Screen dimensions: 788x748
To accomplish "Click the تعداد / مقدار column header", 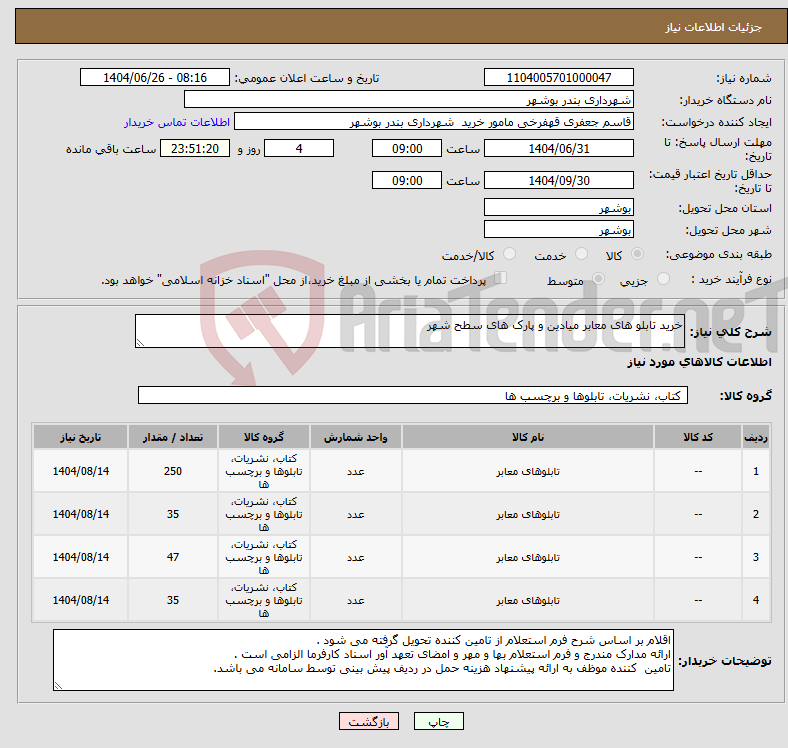I will pos(173,437).
